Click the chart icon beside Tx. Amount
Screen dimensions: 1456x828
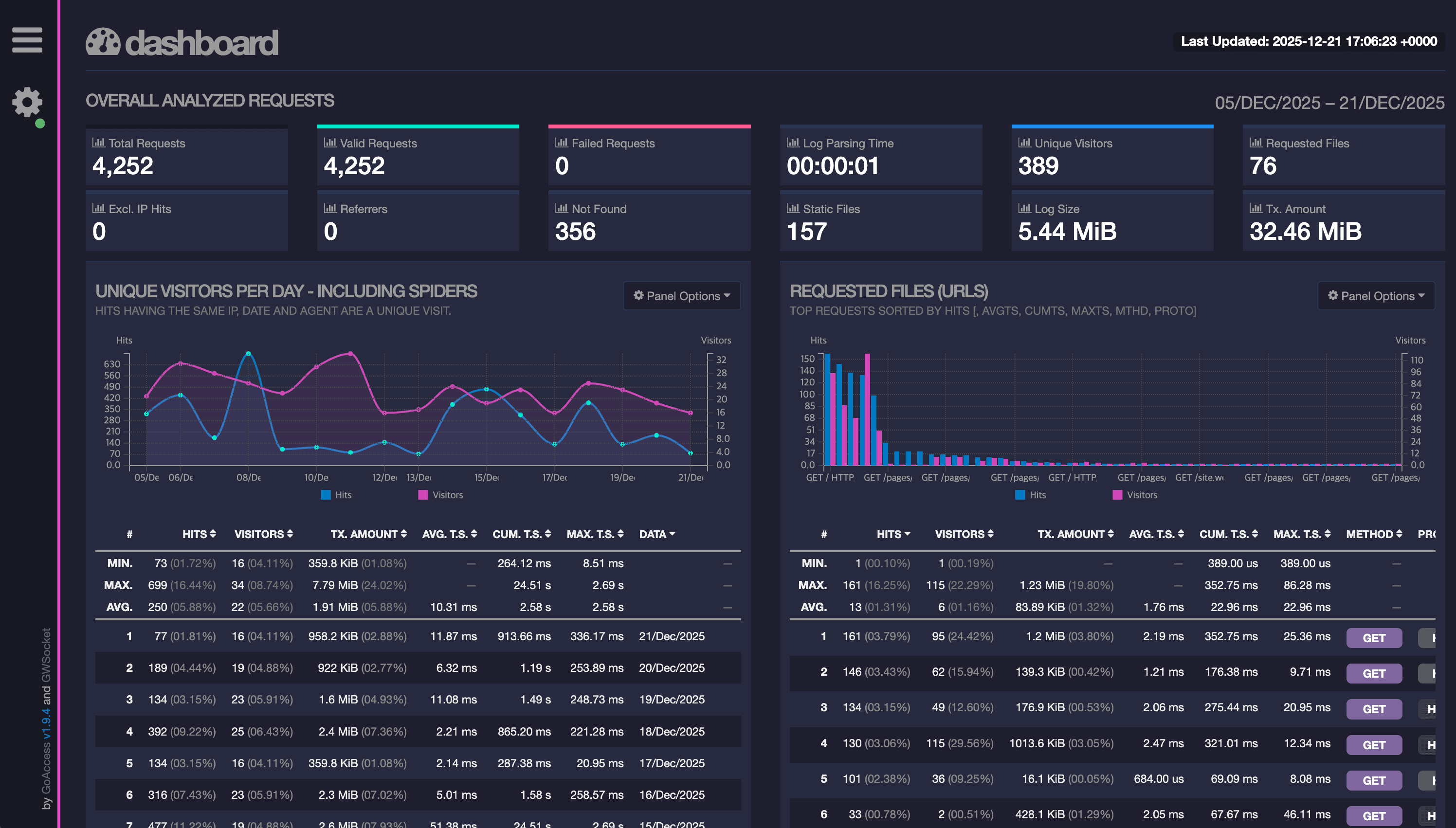tap(1256, 209)
